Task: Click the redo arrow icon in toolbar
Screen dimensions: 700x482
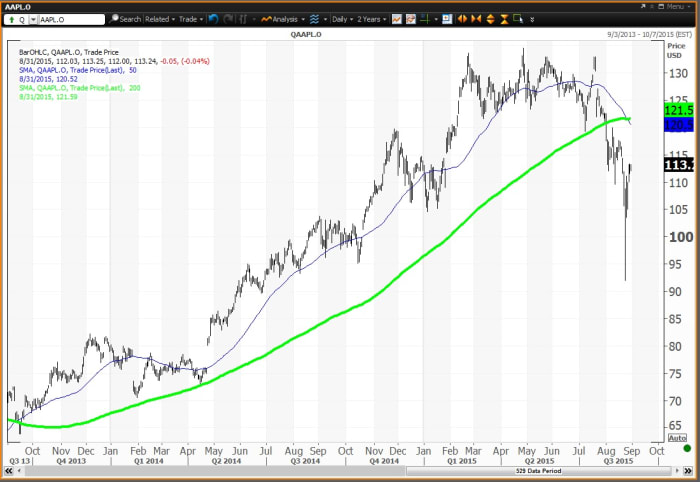Action: 229,19
